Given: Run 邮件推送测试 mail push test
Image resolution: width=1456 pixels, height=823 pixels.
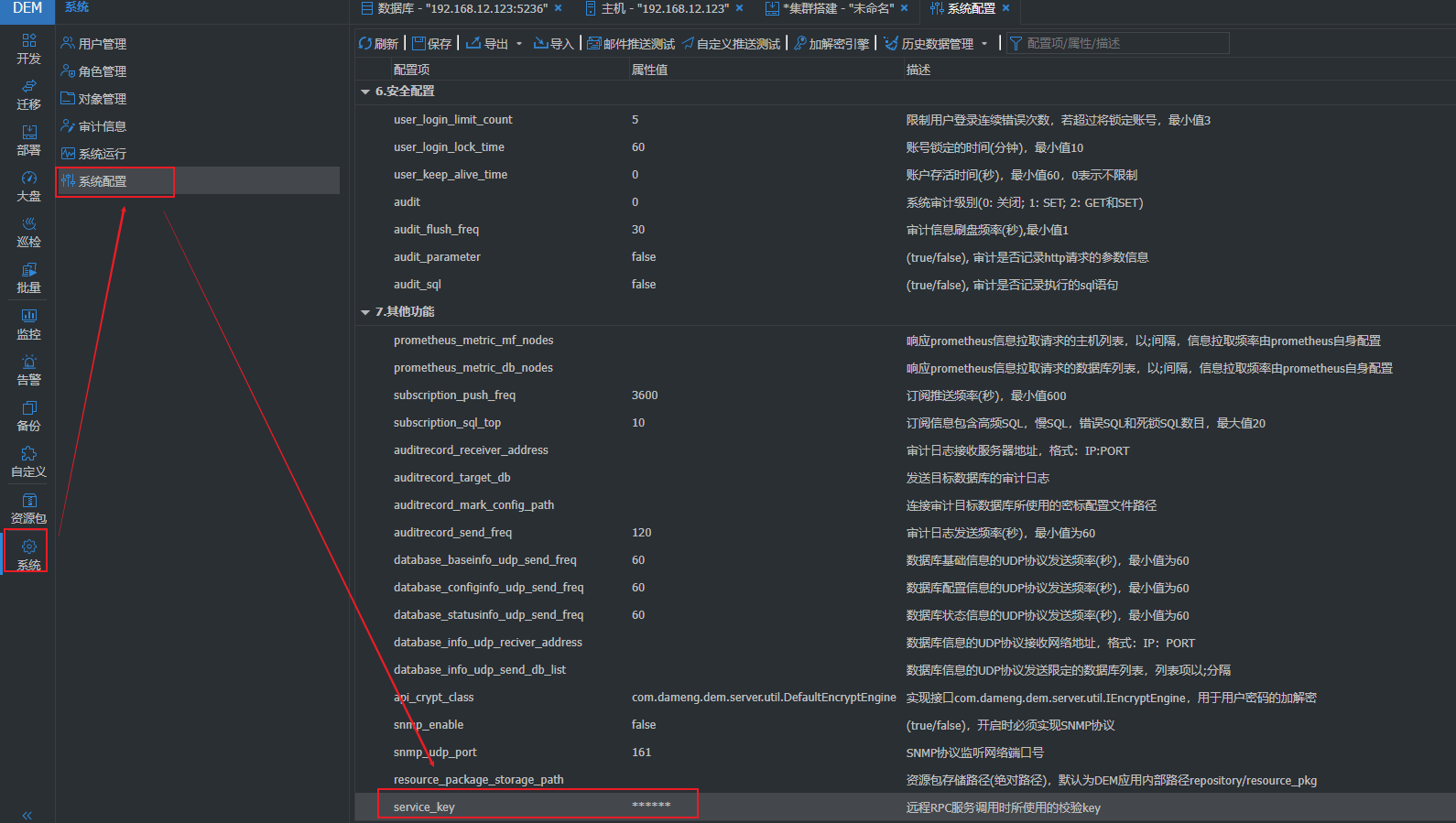Looking at the screenshot, I should (631, 43).
